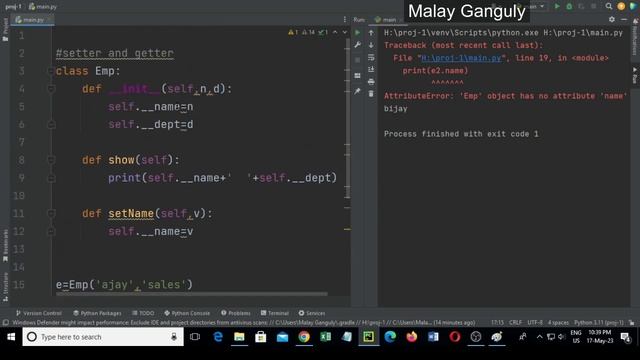This screenshot has height=360, width=640.
Task: Open the TODO tool window
Action: (x=143, y=313)
